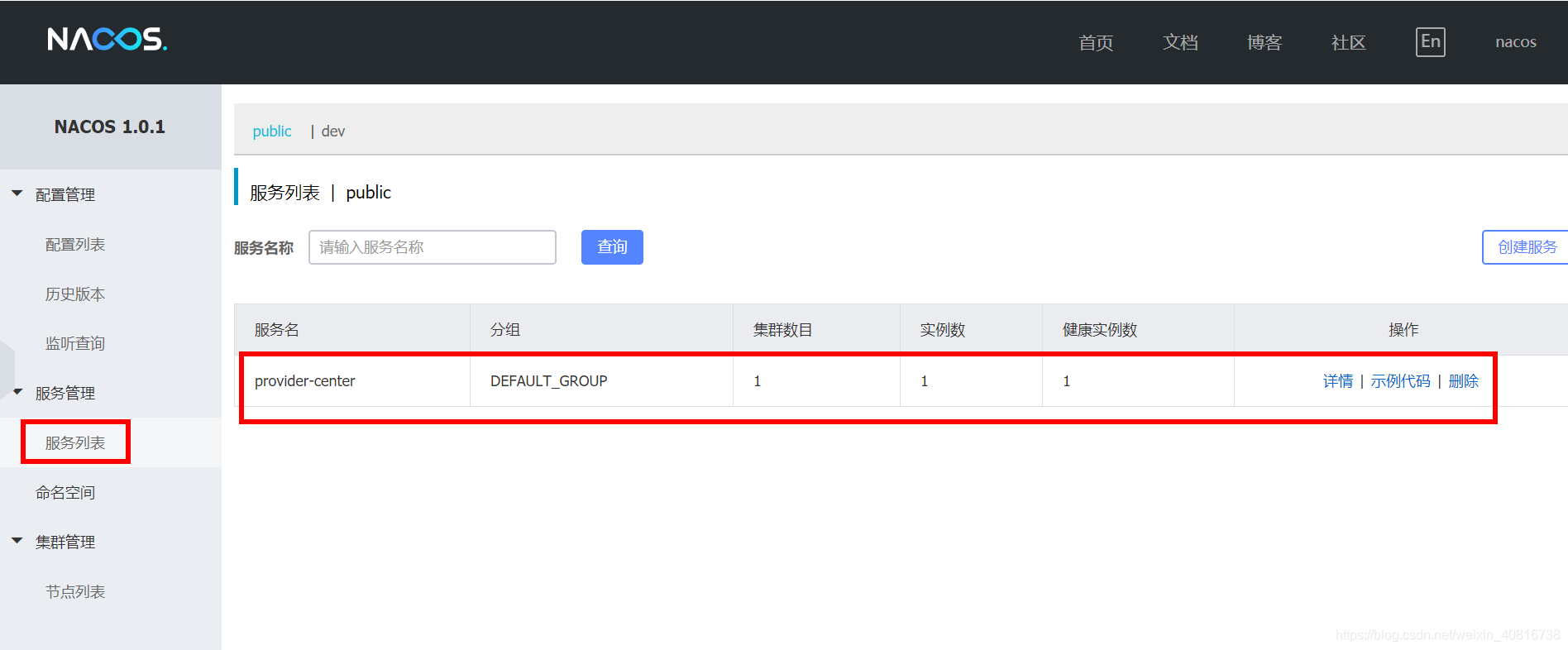Click the NACOS 1.0.1 version title
Viewport: 1568px width, 650px height.
tap(110, 127)
